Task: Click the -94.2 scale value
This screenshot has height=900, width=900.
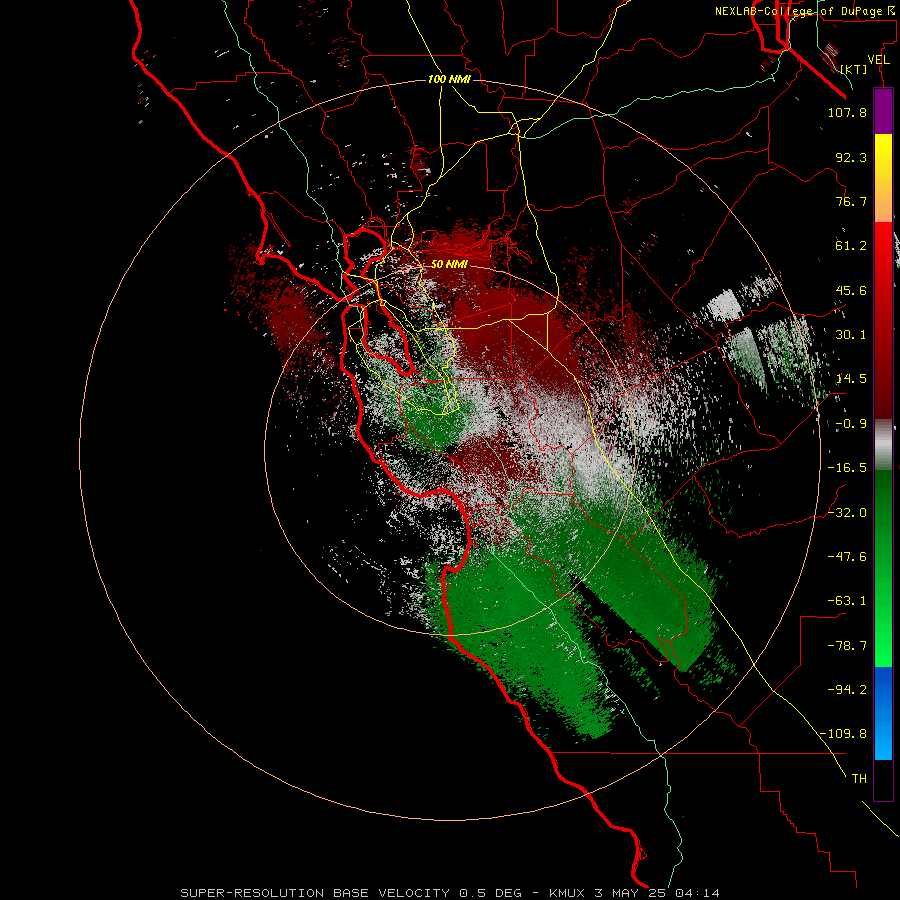Action: (847, 690)
